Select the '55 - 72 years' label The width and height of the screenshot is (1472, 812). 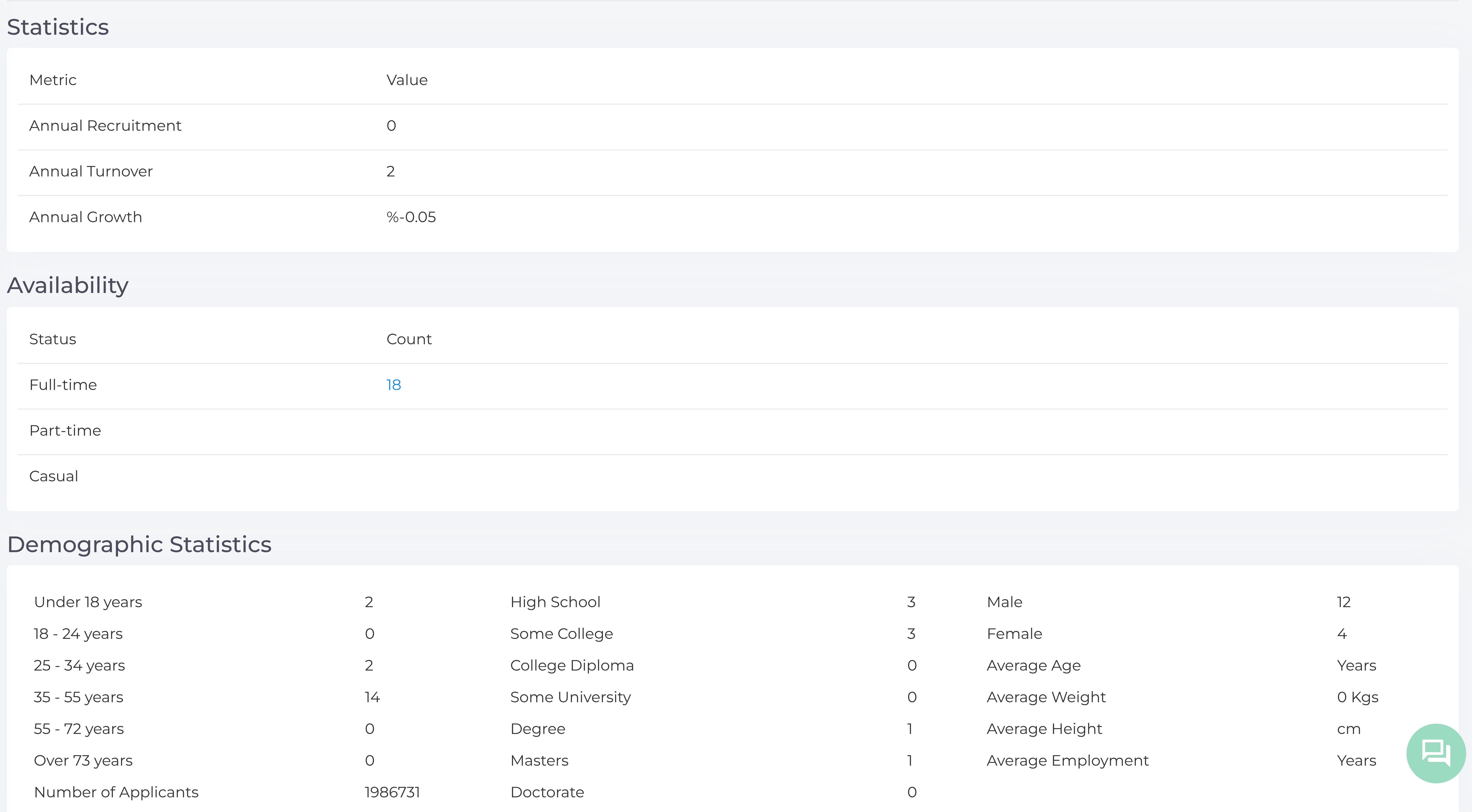click(79, 729)
